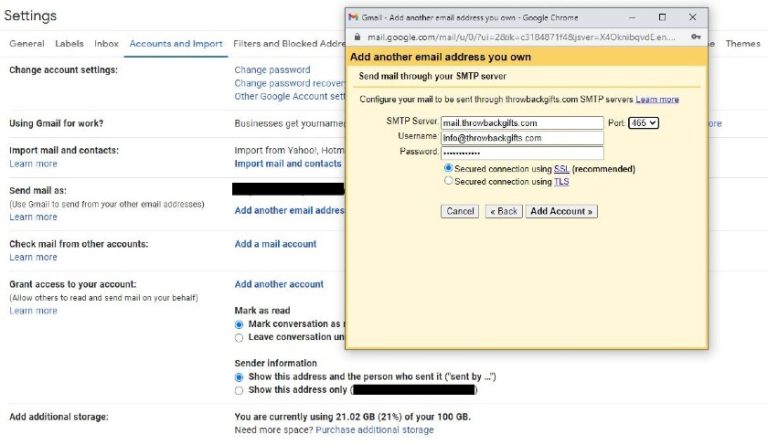
Task: Select 'Mark conversation as read' option
Action: pyautogui.click(x=238, y=325)
